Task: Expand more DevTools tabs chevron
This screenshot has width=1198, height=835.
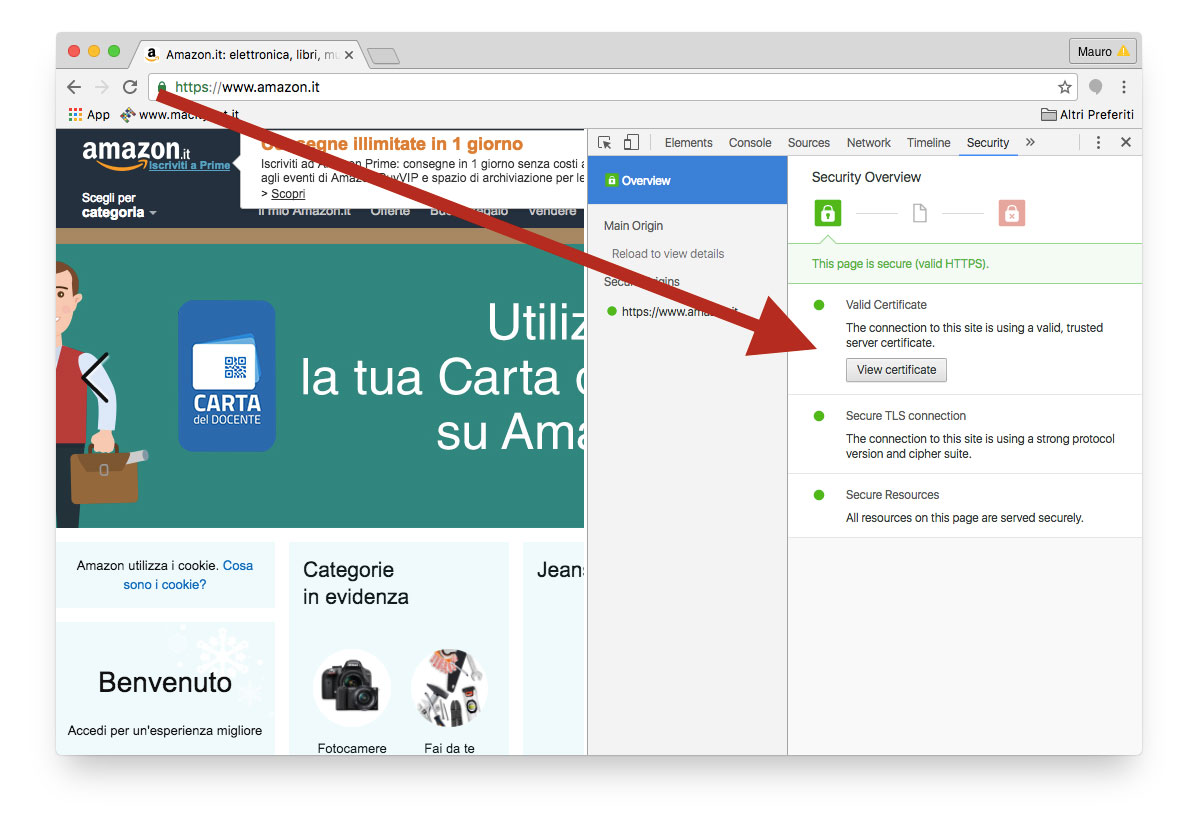Action: click(1030, 142)
